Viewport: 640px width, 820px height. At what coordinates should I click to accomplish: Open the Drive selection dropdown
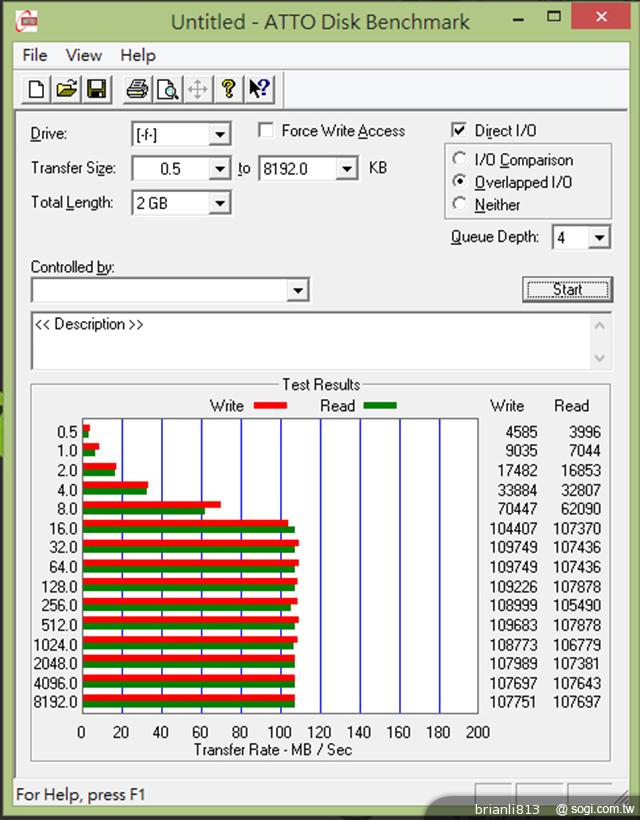click(219, 135)
